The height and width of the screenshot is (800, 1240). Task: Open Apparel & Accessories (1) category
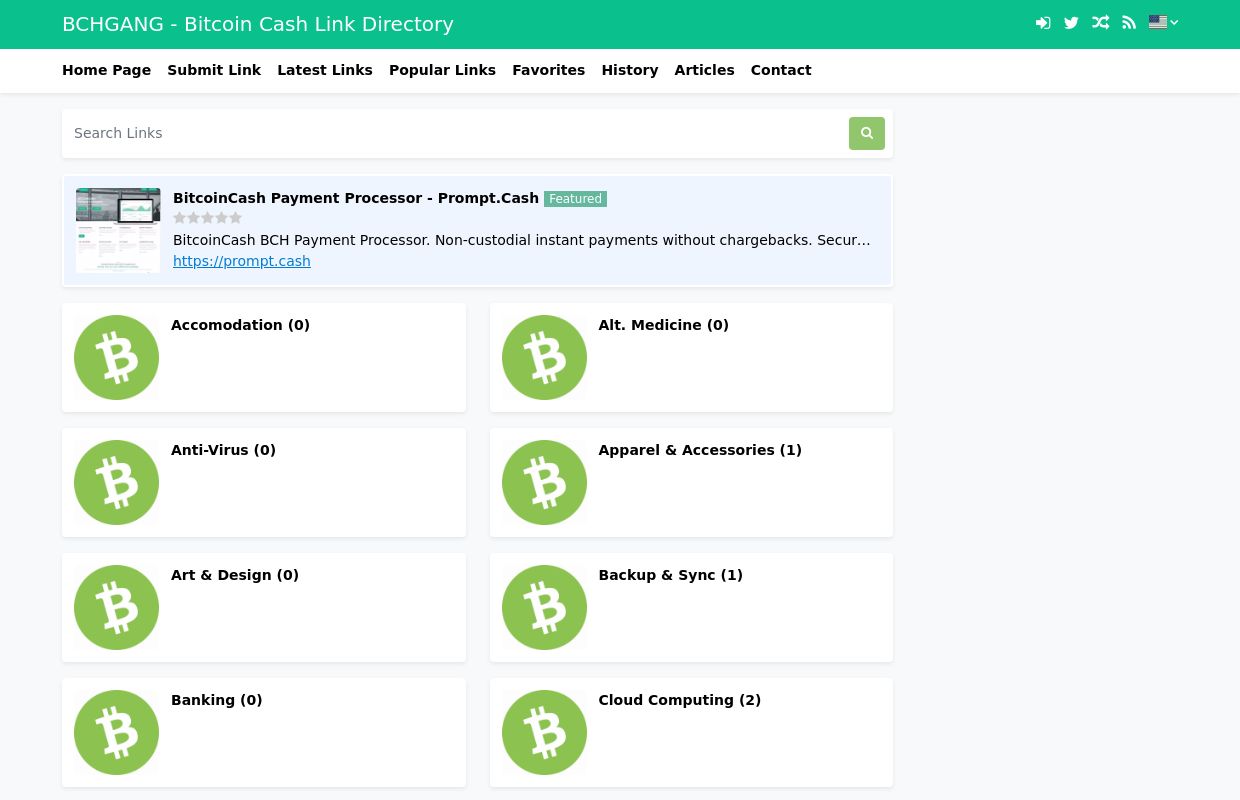coord(700,450)
